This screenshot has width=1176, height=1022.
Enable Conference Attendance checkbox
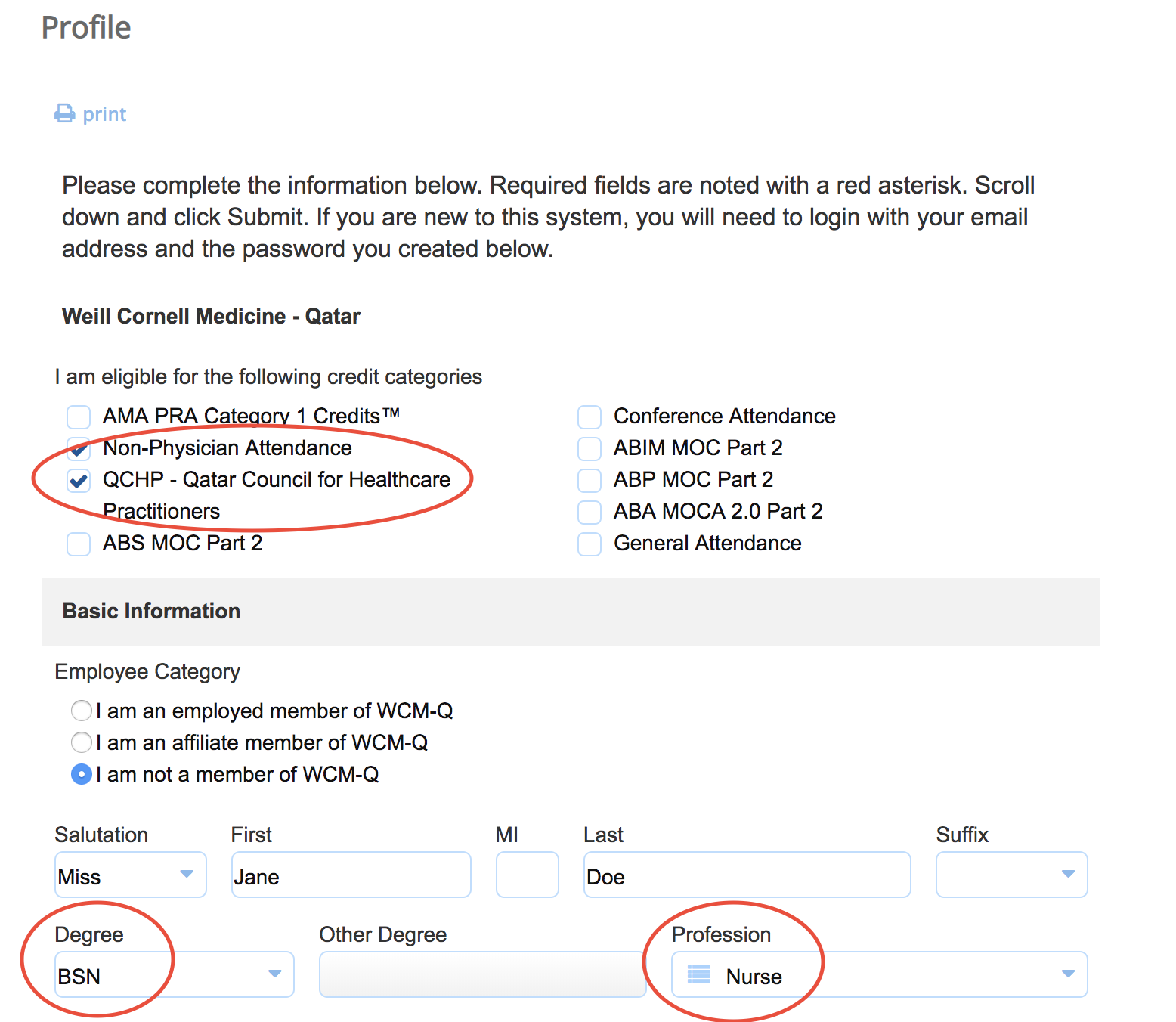coord(590,417)
